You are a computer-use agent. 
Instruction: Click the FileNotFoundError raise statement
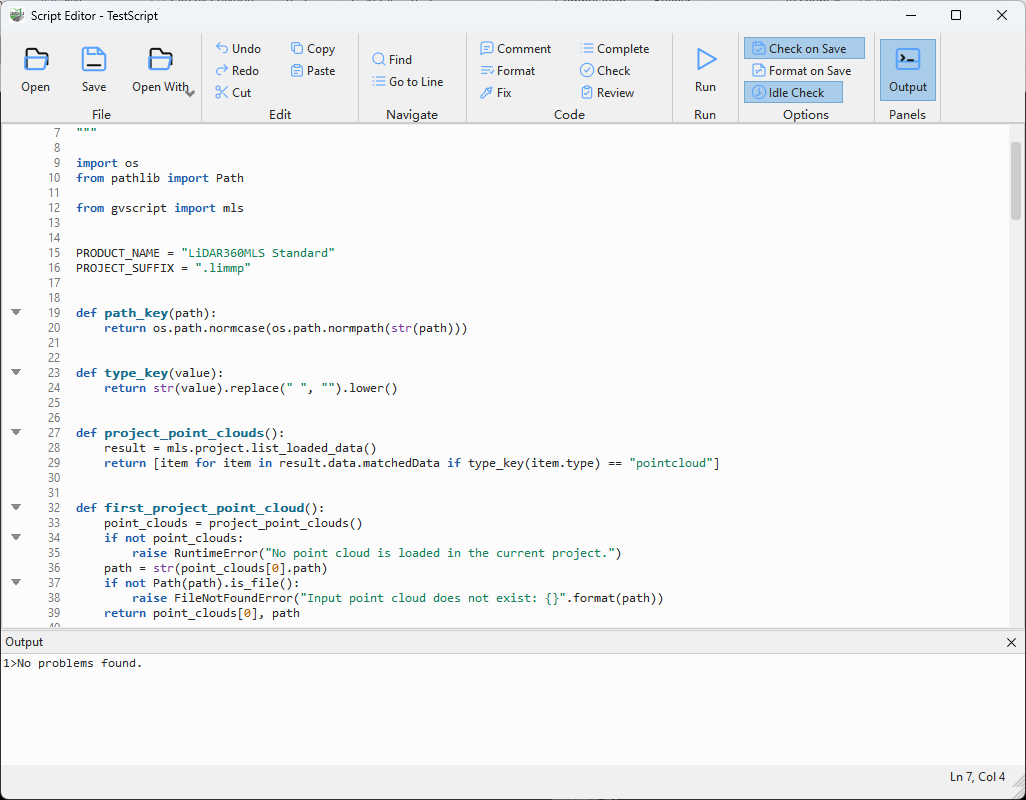(x=398, y=598)
